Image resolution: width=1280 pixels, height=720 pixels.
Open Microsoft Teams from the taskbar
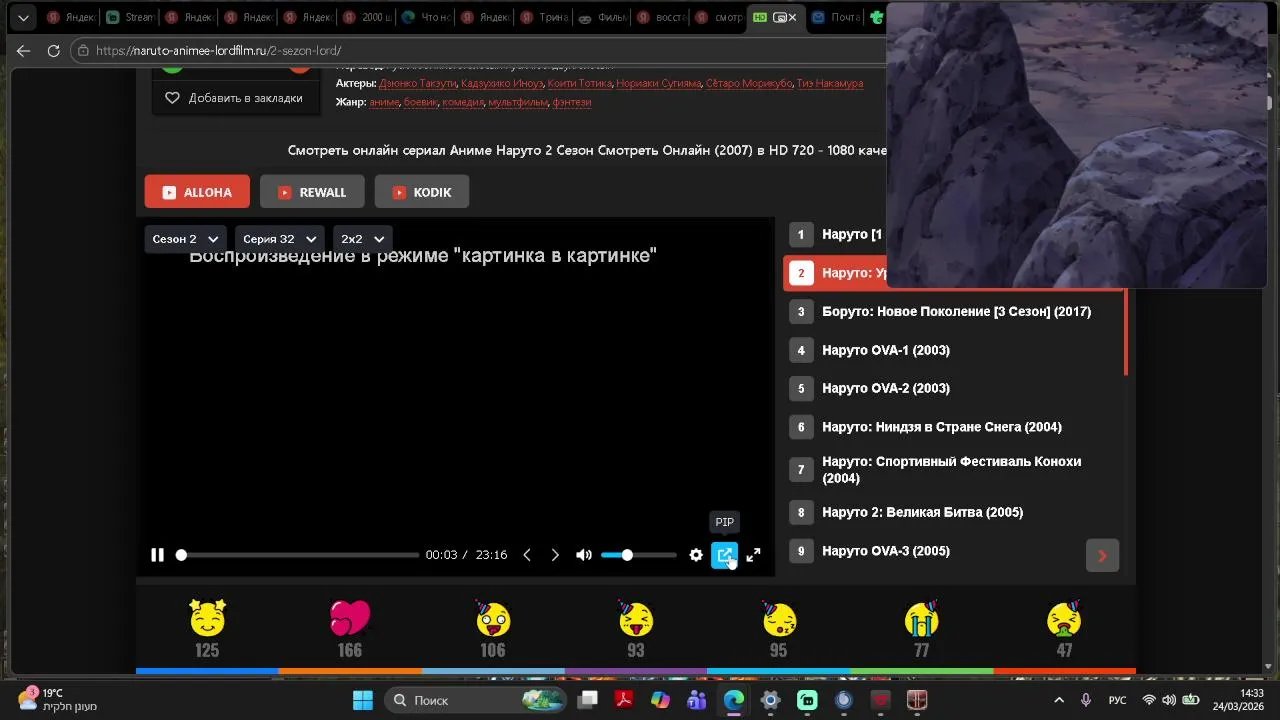[x=697, y=700]
